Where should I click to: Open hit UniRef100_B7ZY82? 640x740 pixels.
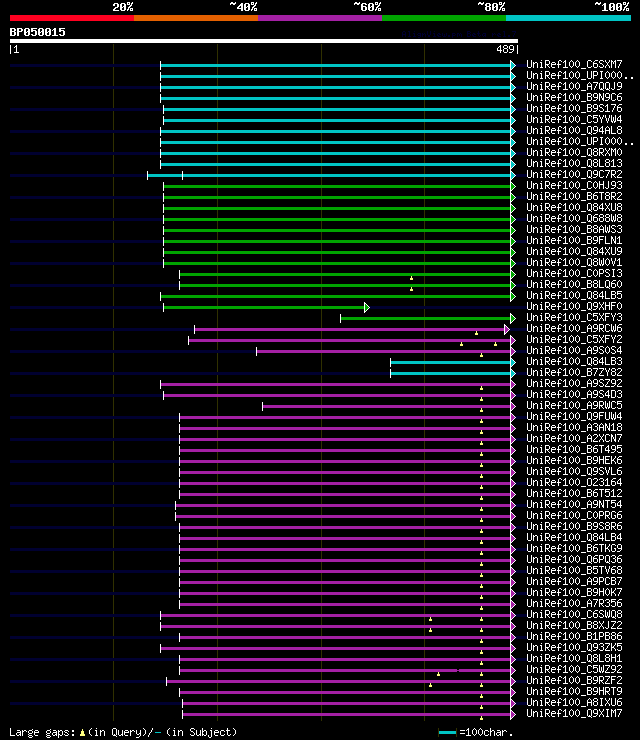574,372
